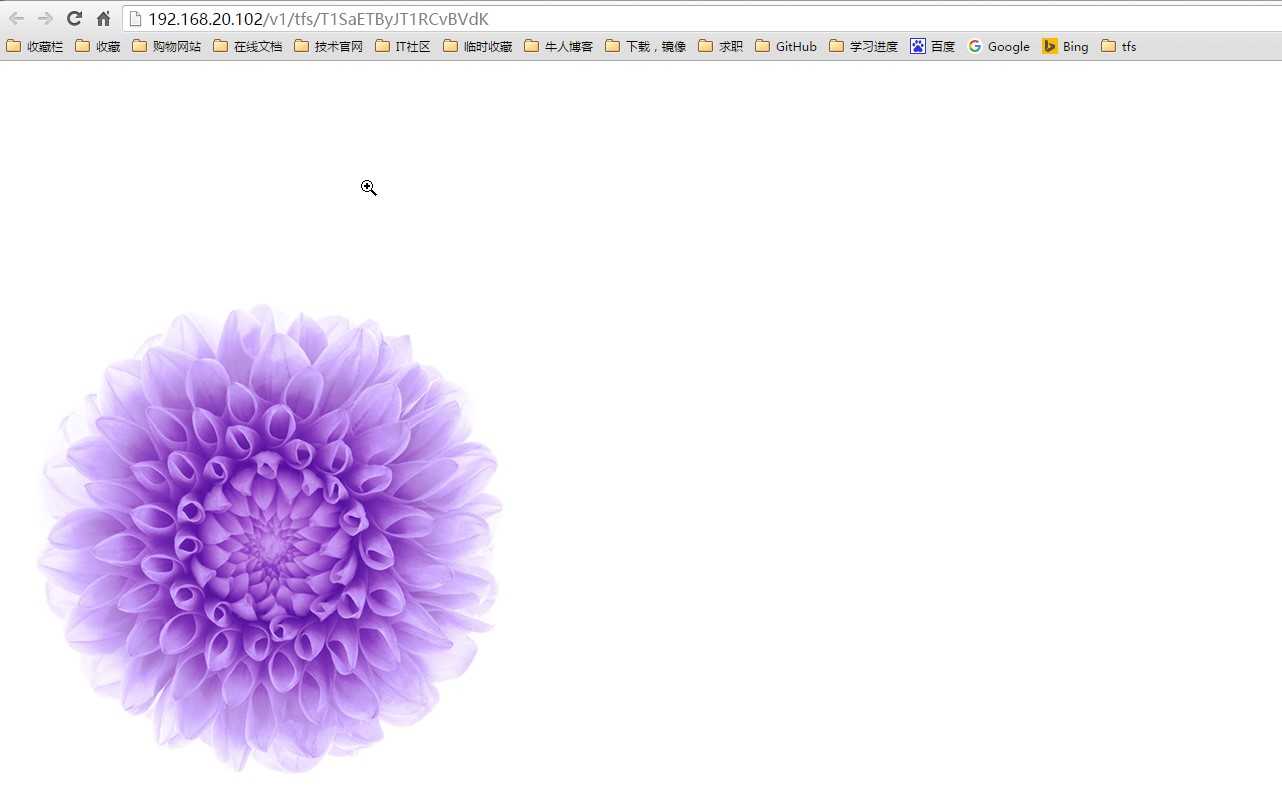Go back to the previous page
Viewport: 1282px width, 789px height.
click(x=16, y=18)
